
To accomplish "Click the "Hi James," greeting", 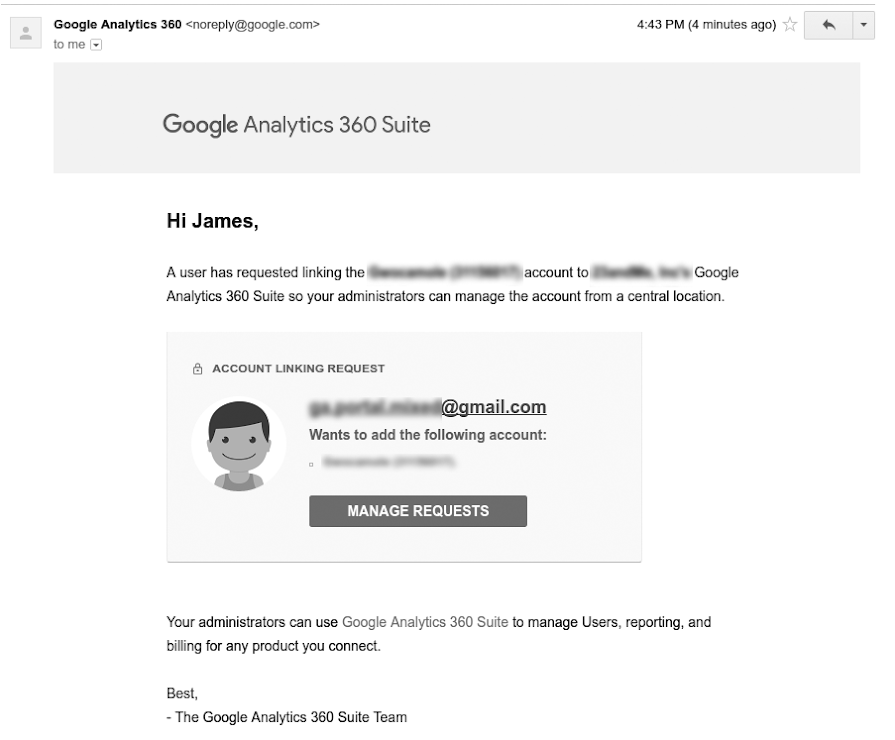I will click(x=212, y=222).
